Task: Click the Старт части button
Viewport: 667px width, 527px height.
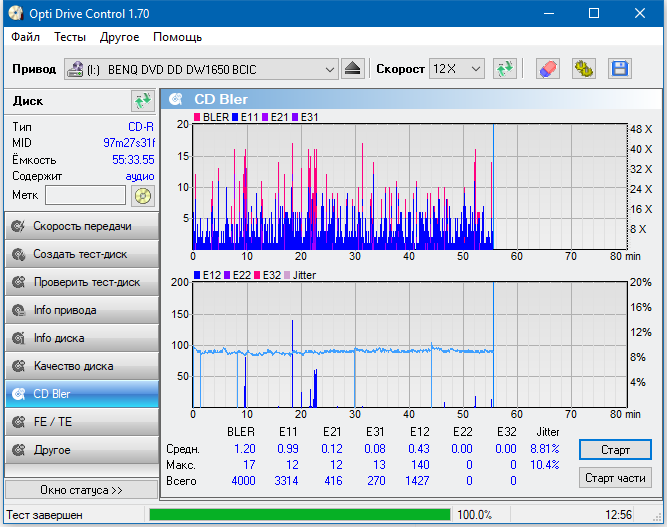Action: pyautogui.click(x=614, y=478)
